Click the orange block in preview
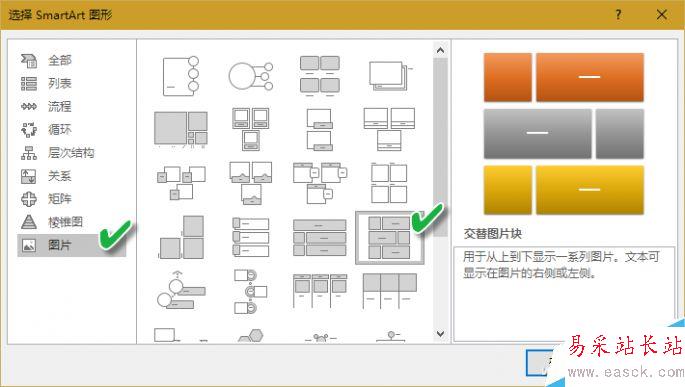The image size is (685, 387). tap(590, 77)
